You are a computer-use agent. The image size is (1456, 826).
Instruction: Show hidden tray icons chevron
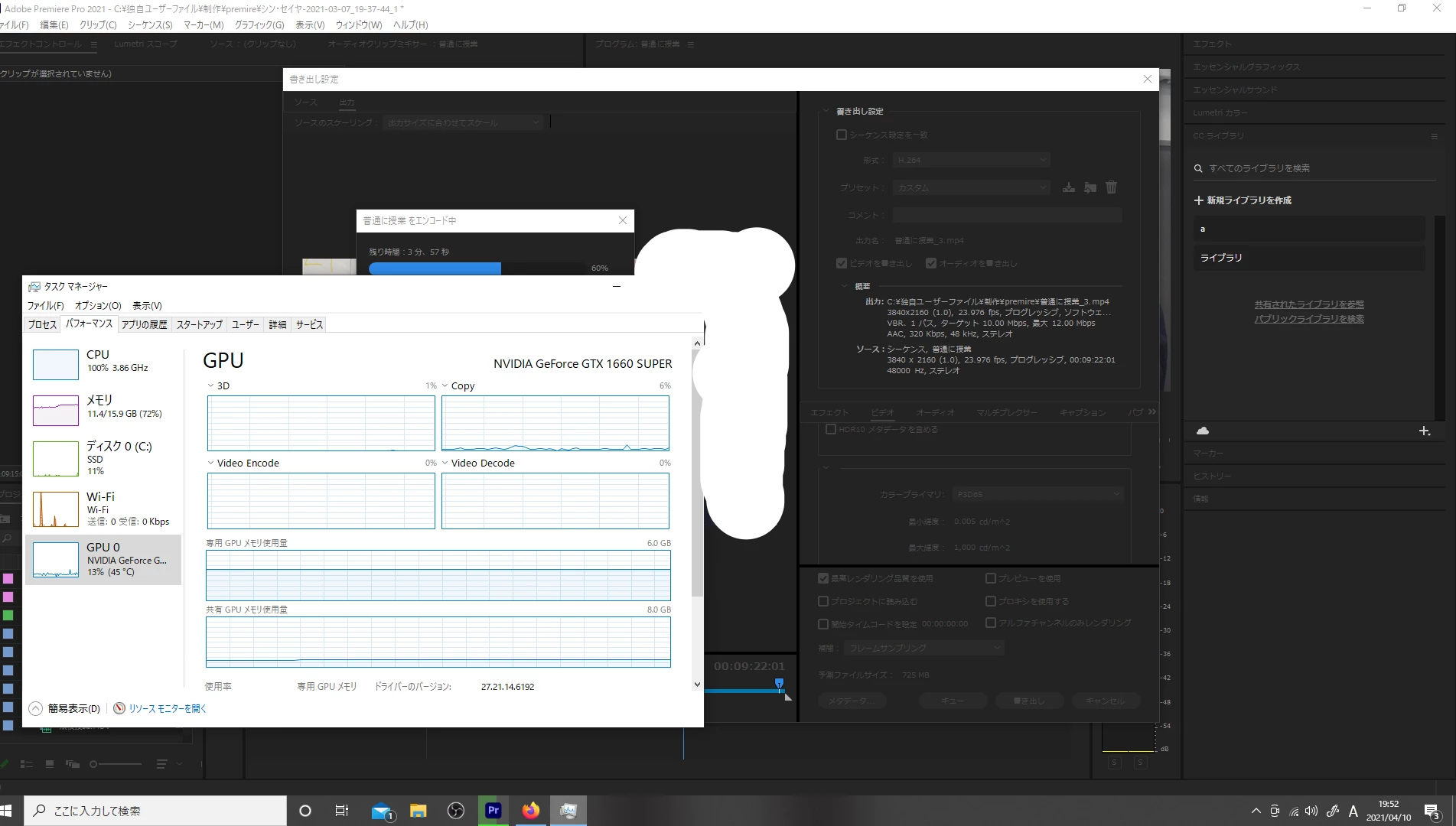[x=1256, y=811]
